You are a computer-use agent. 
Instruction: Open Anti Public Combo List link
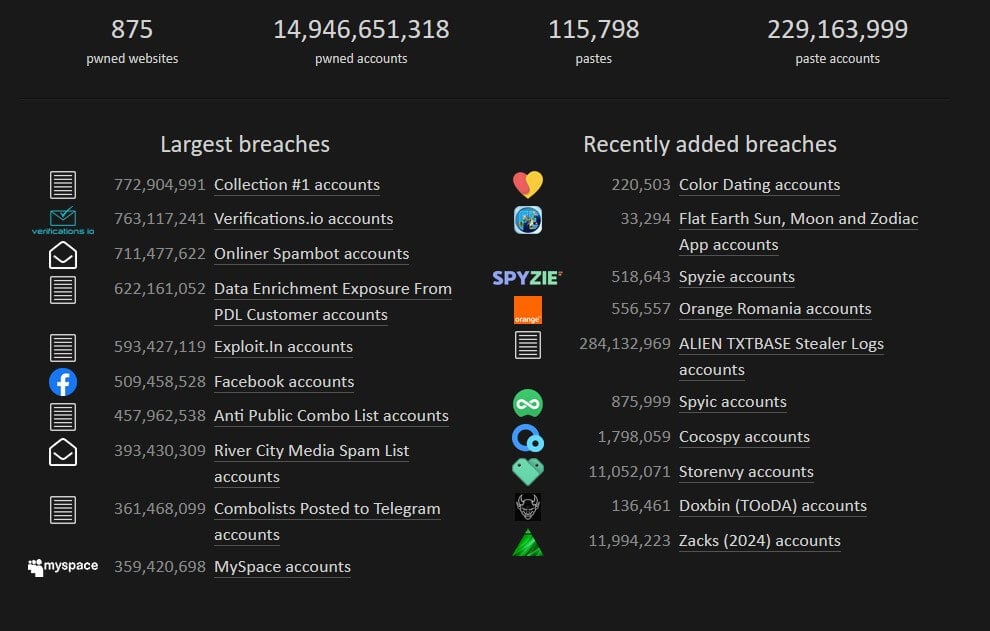(331, 416)
